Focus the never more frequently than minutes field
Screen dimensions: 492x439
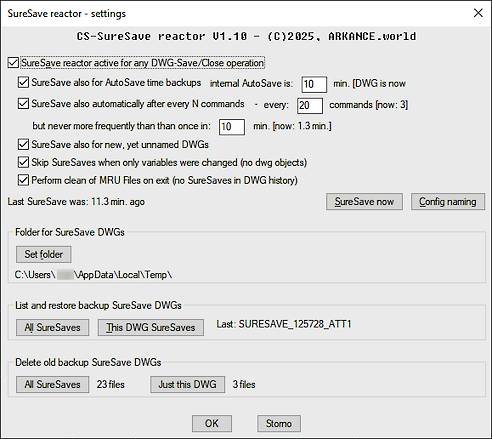point(232,127)
